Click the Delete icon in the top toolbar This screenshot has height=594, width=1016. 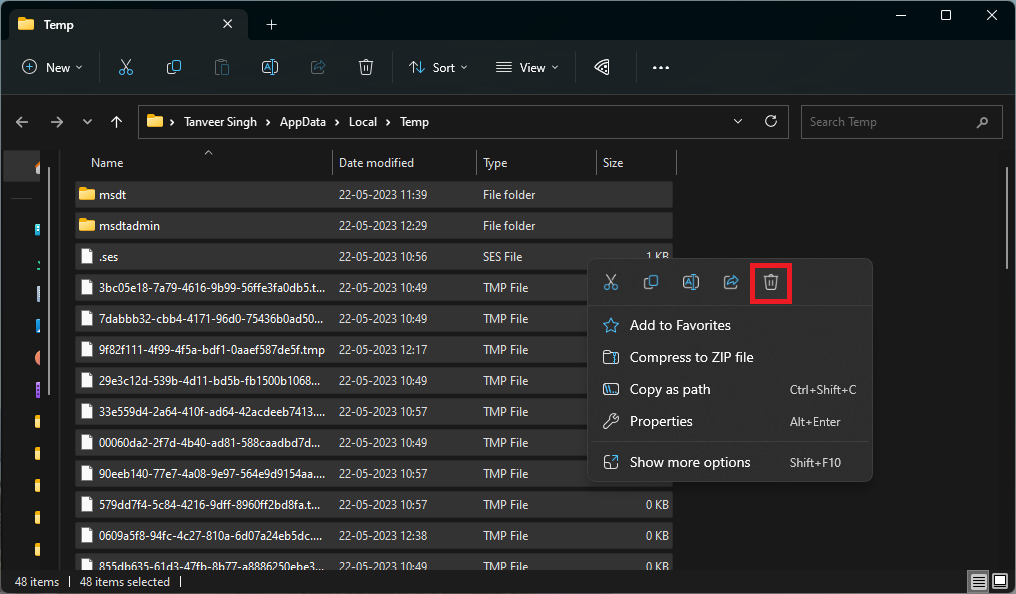[x=366, y=68]
